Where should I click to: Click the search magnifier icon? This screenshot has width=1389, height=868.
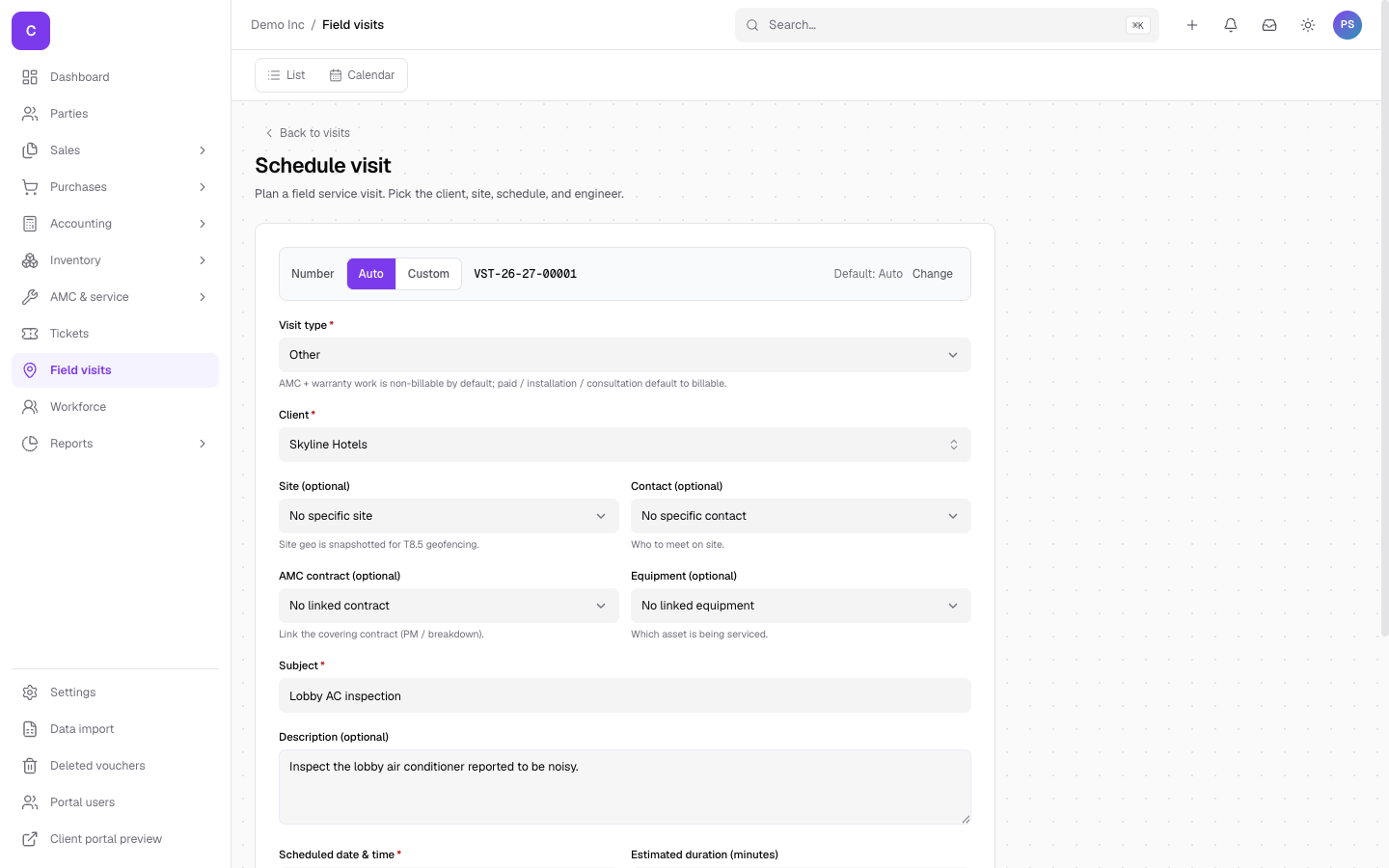click(x=752, y=25)
